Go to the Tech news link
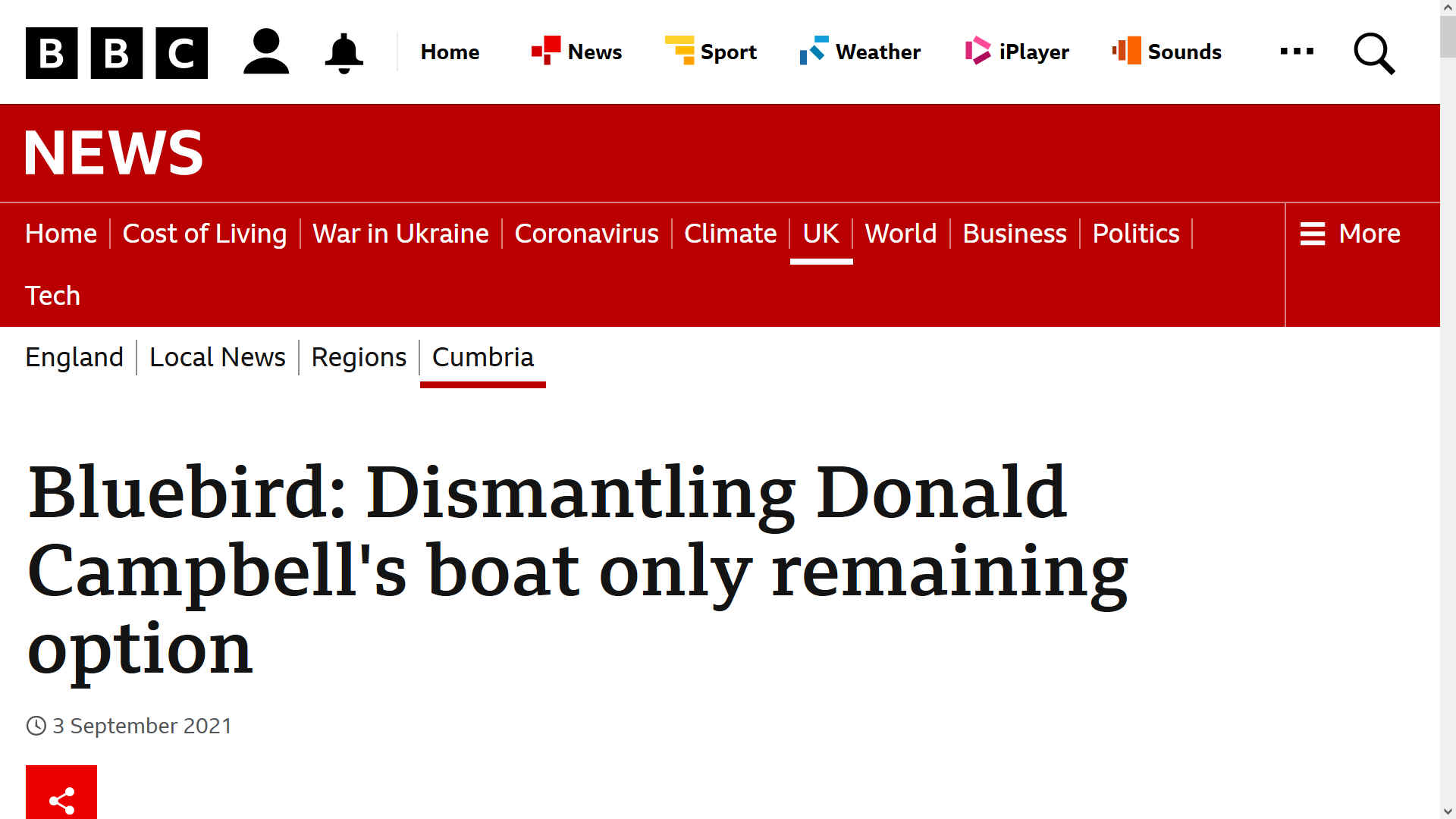This screenshot has width=1456, height=819. [52, 296]
